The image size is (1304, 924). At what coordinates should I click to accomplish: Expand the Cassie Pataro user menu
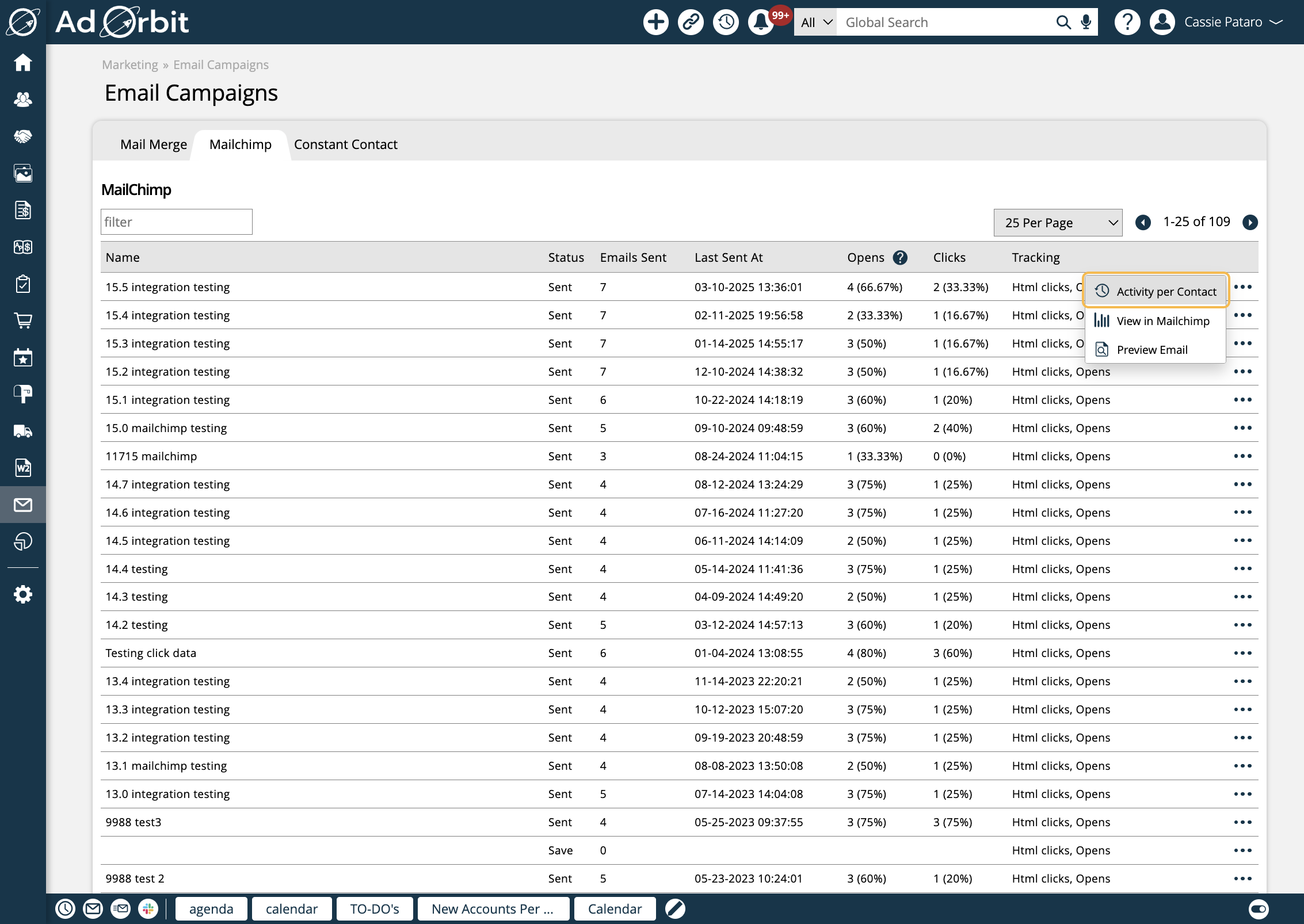click(x=1233, y=22)
